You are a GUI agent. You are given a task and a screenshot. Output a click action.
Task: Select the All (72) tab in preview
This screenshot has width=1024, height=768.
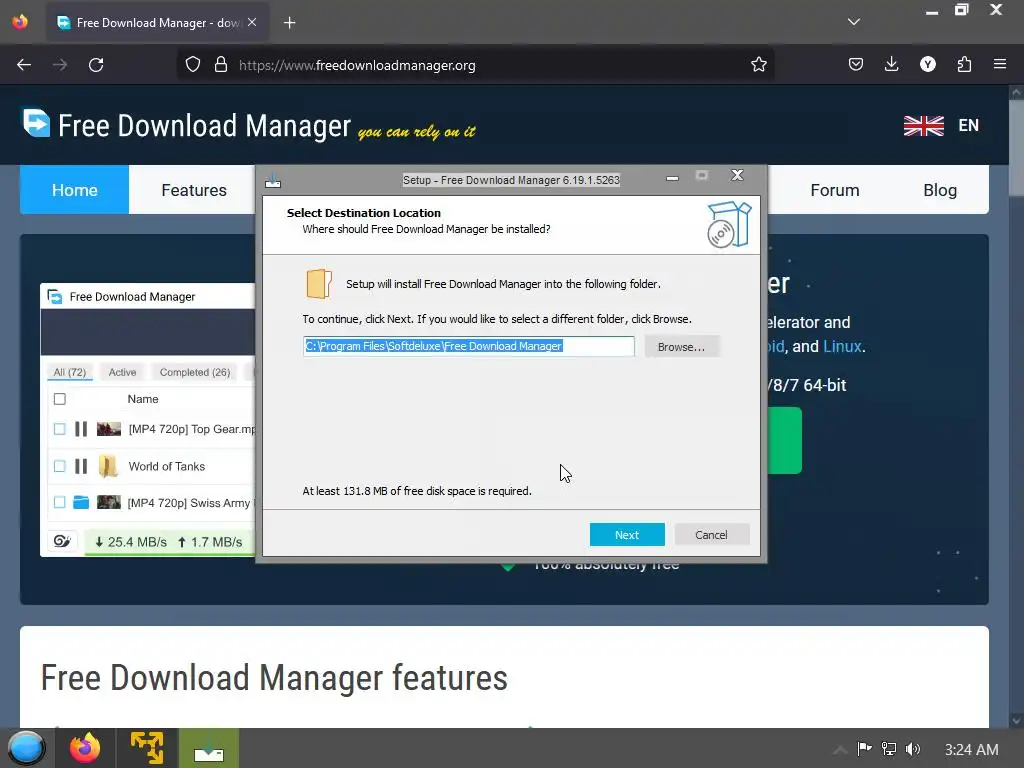coord(69,372)
